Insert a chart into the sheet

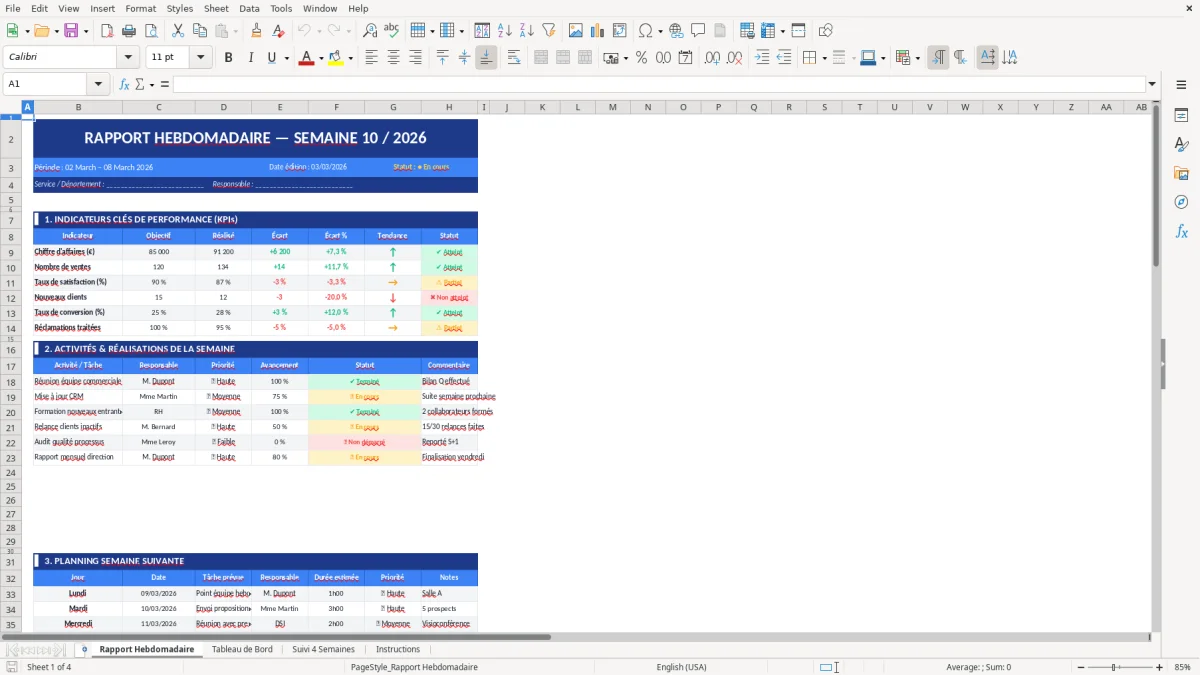click(596, 30)
